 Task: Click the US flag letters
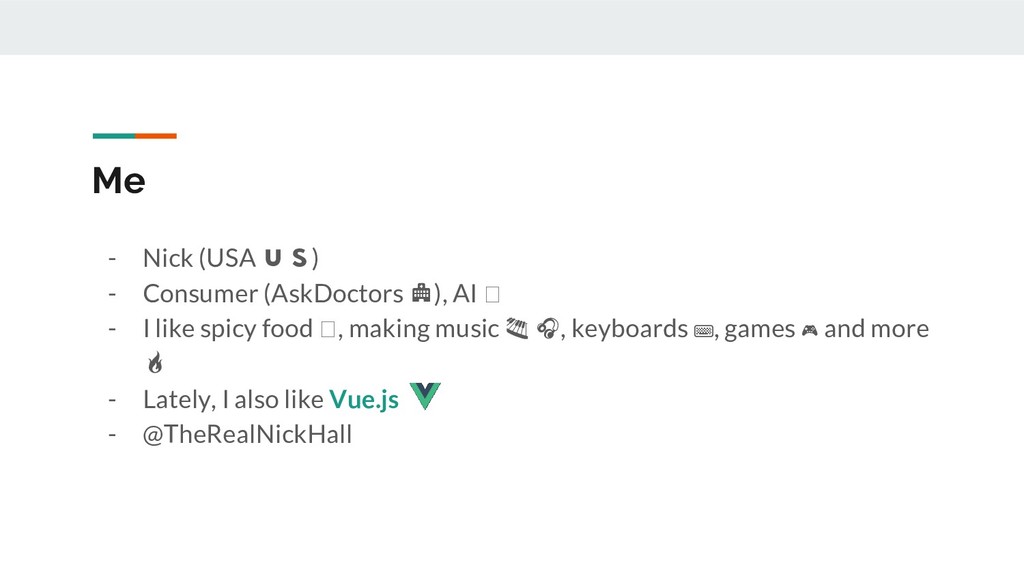(286, 258)
